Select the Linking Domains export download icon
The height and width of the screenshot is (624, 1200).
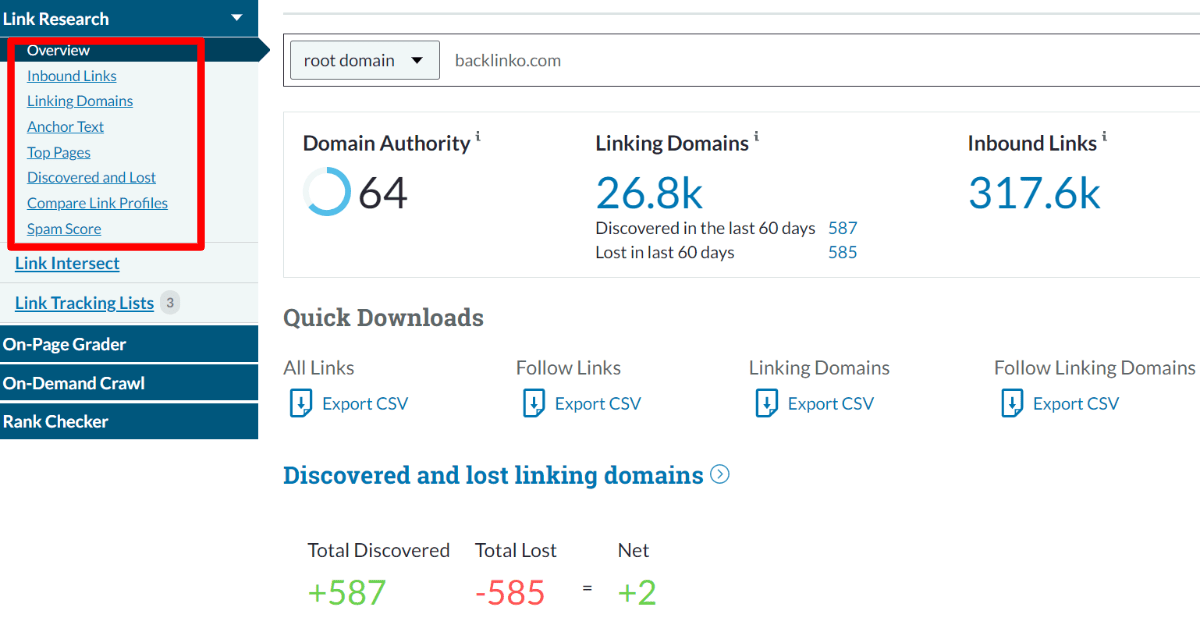pos(767,402)
